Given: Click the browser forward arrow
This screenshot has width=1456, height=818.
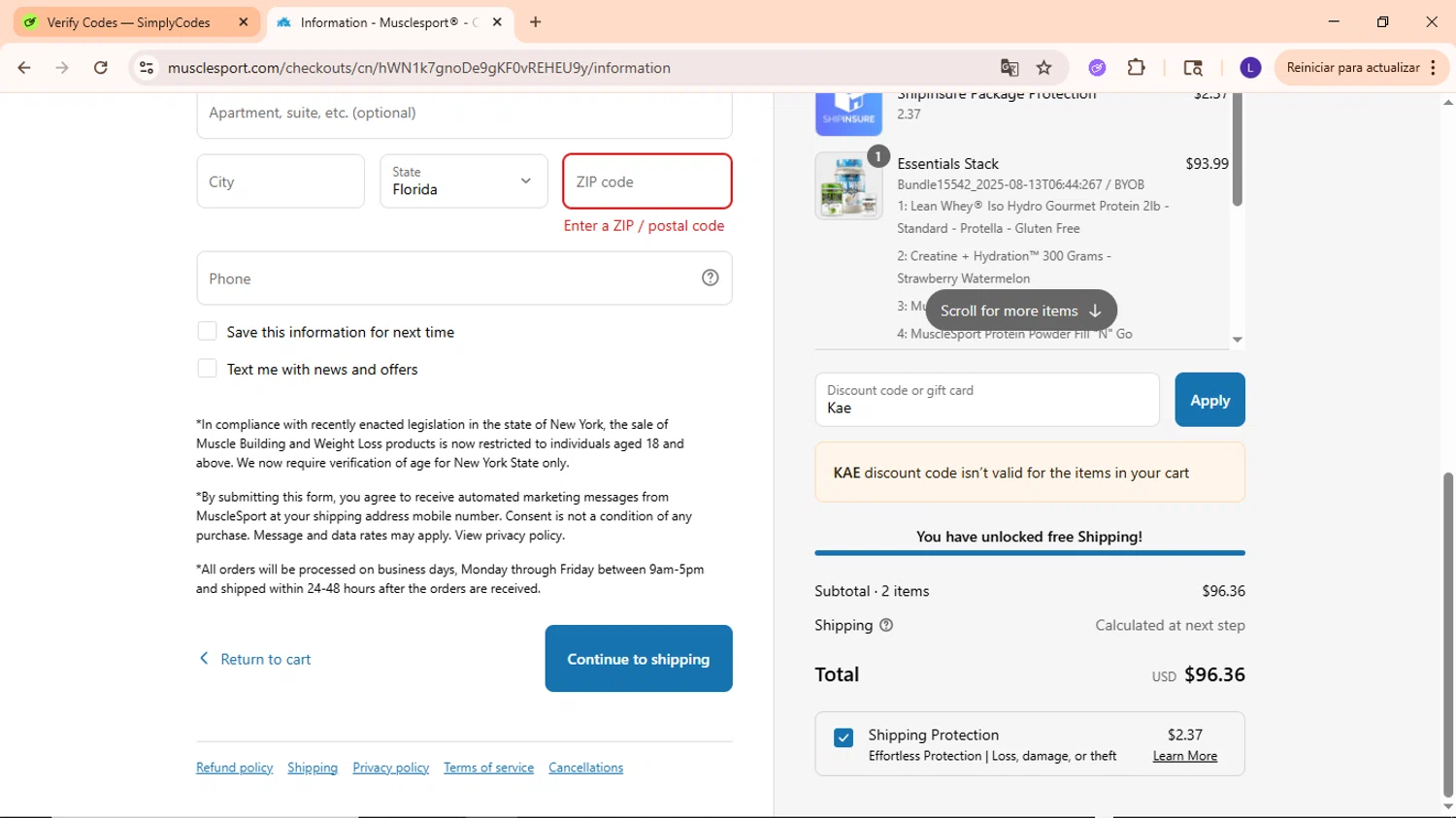Looking at the screenshot, I should [x=62, y=68].
